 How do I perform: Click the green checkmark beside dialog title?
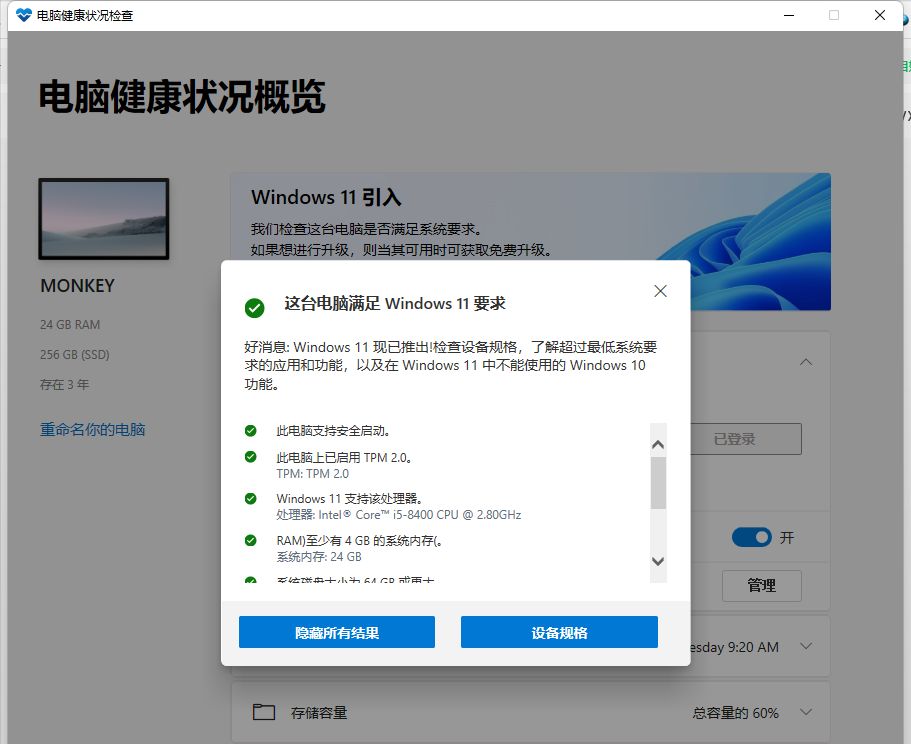point(254,308)
